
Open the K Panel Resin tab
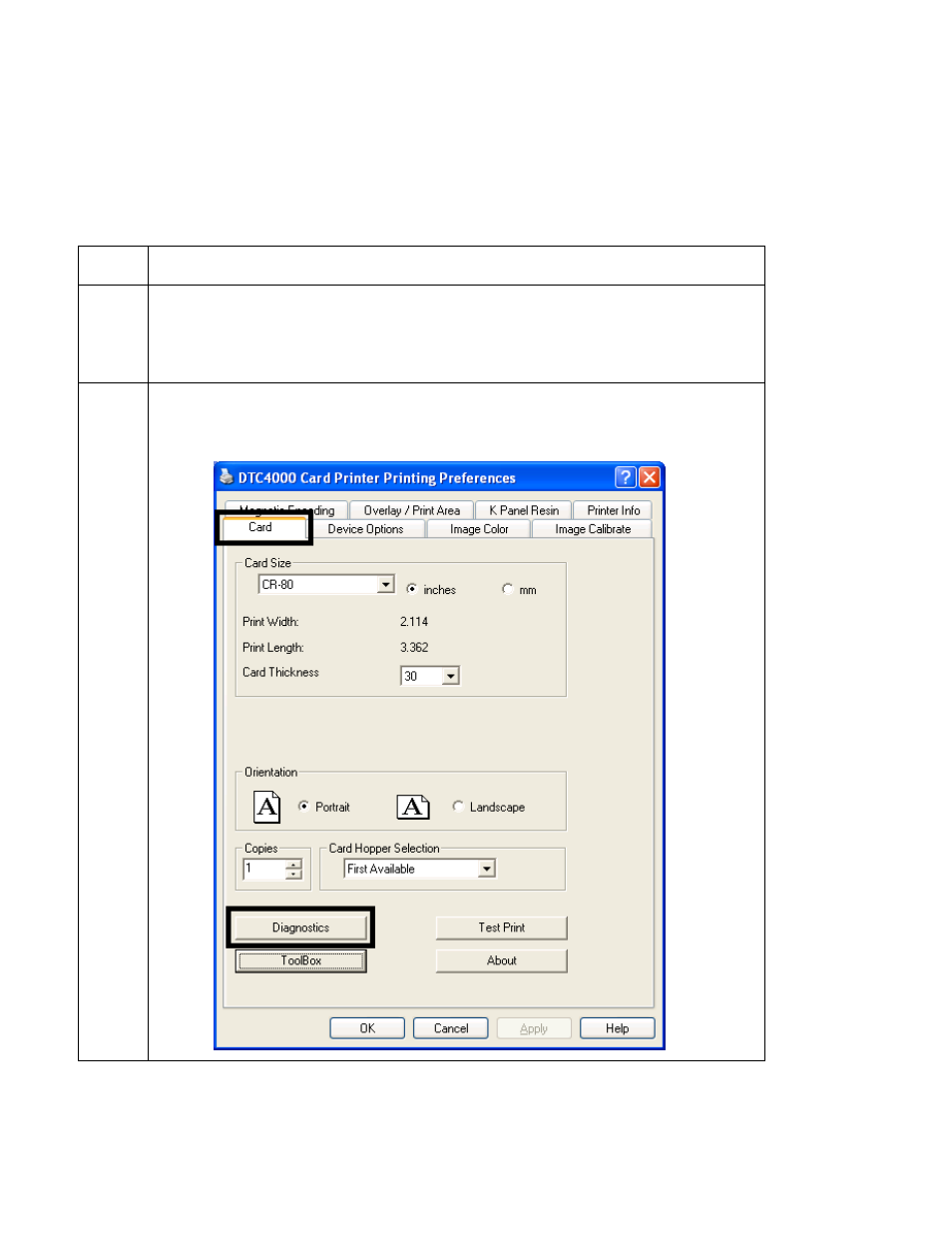pos(524,510)
